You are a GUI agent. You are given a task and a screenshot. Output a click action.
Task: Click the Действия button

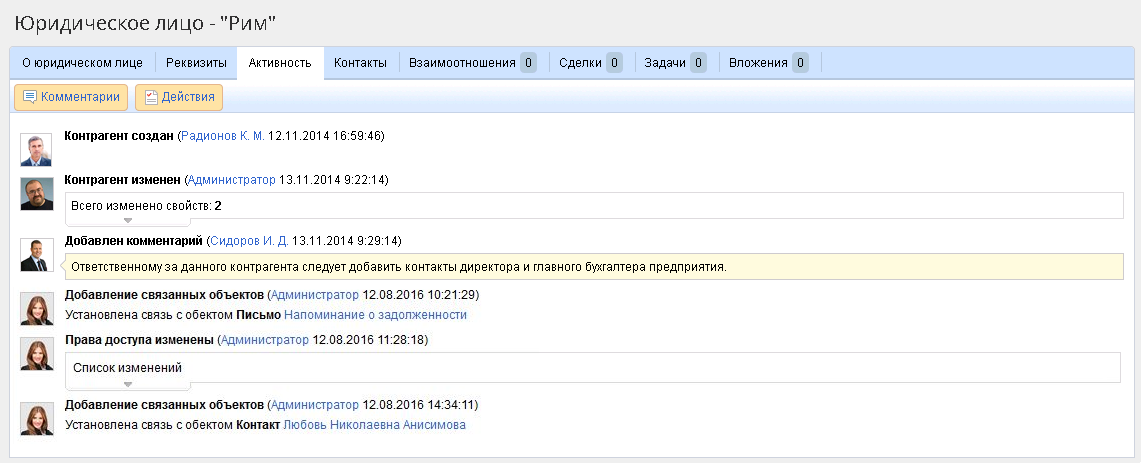tap(179, 97)
